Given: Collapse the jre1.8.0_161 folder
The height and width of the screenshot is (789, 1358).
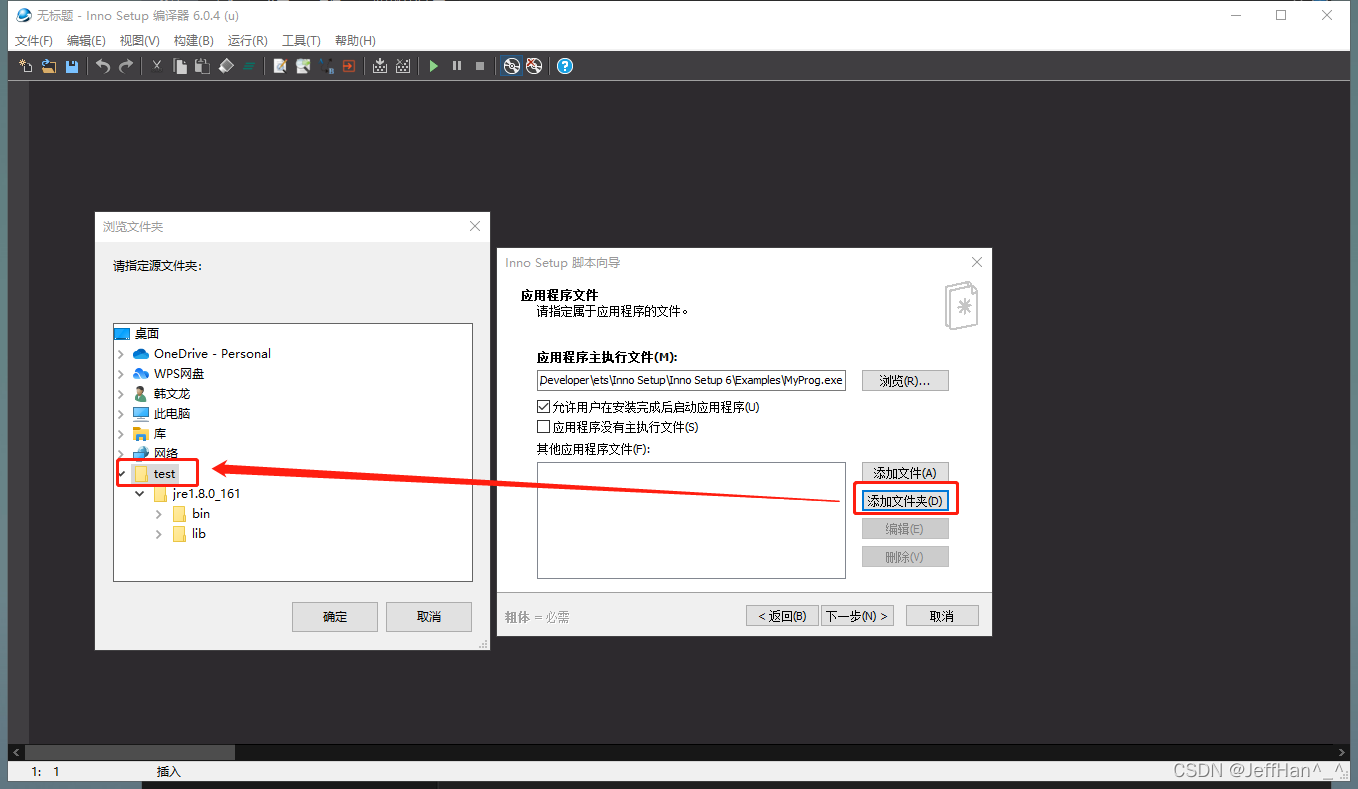Looking at the screenshot, I should (x=140, y=493).
